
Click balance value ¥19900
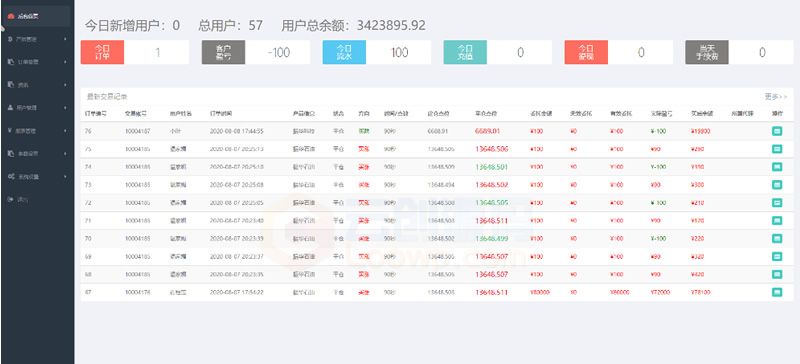700,131
